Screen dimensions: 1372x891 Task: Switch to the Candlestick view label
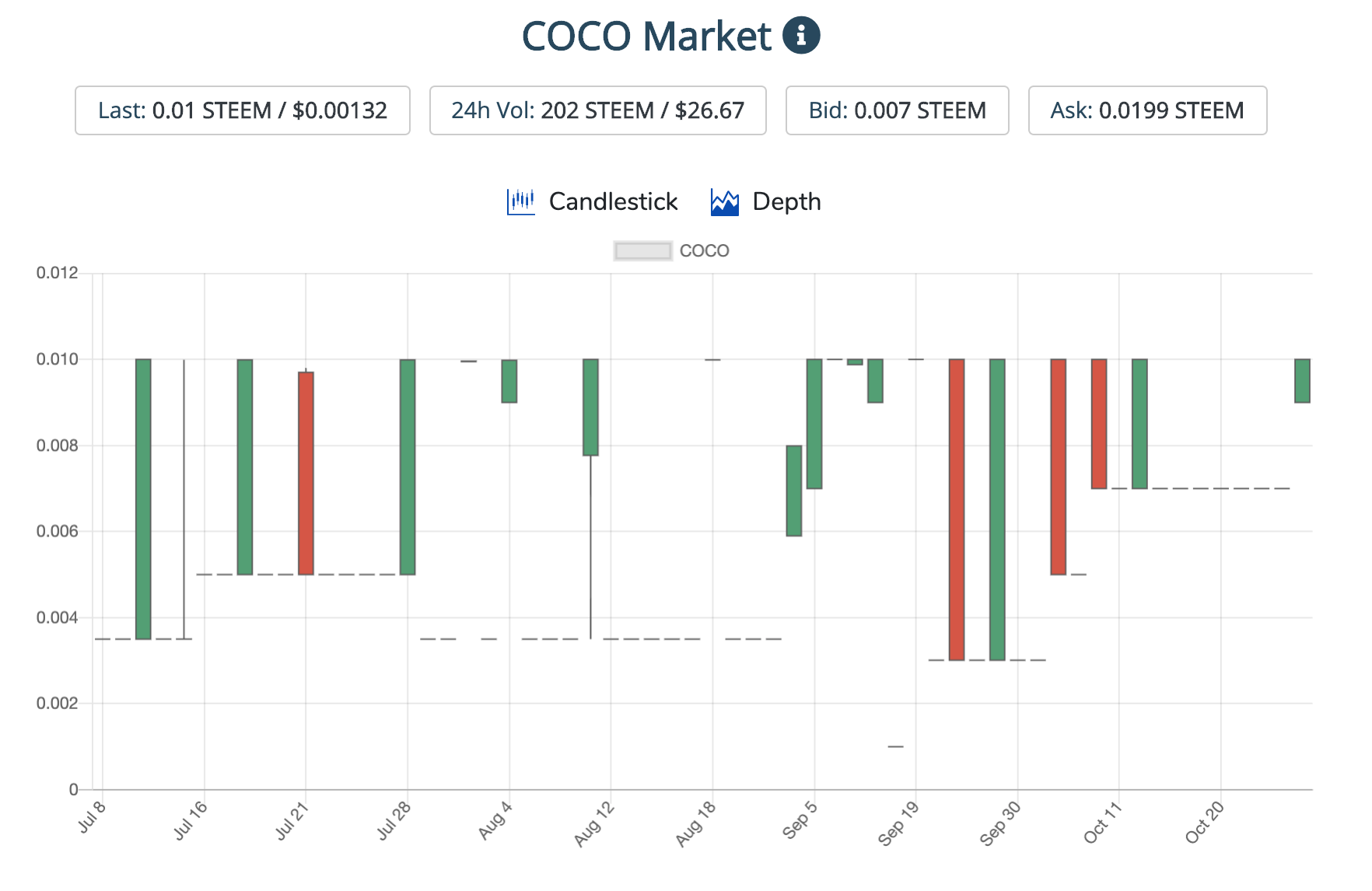tap(613, 202)
